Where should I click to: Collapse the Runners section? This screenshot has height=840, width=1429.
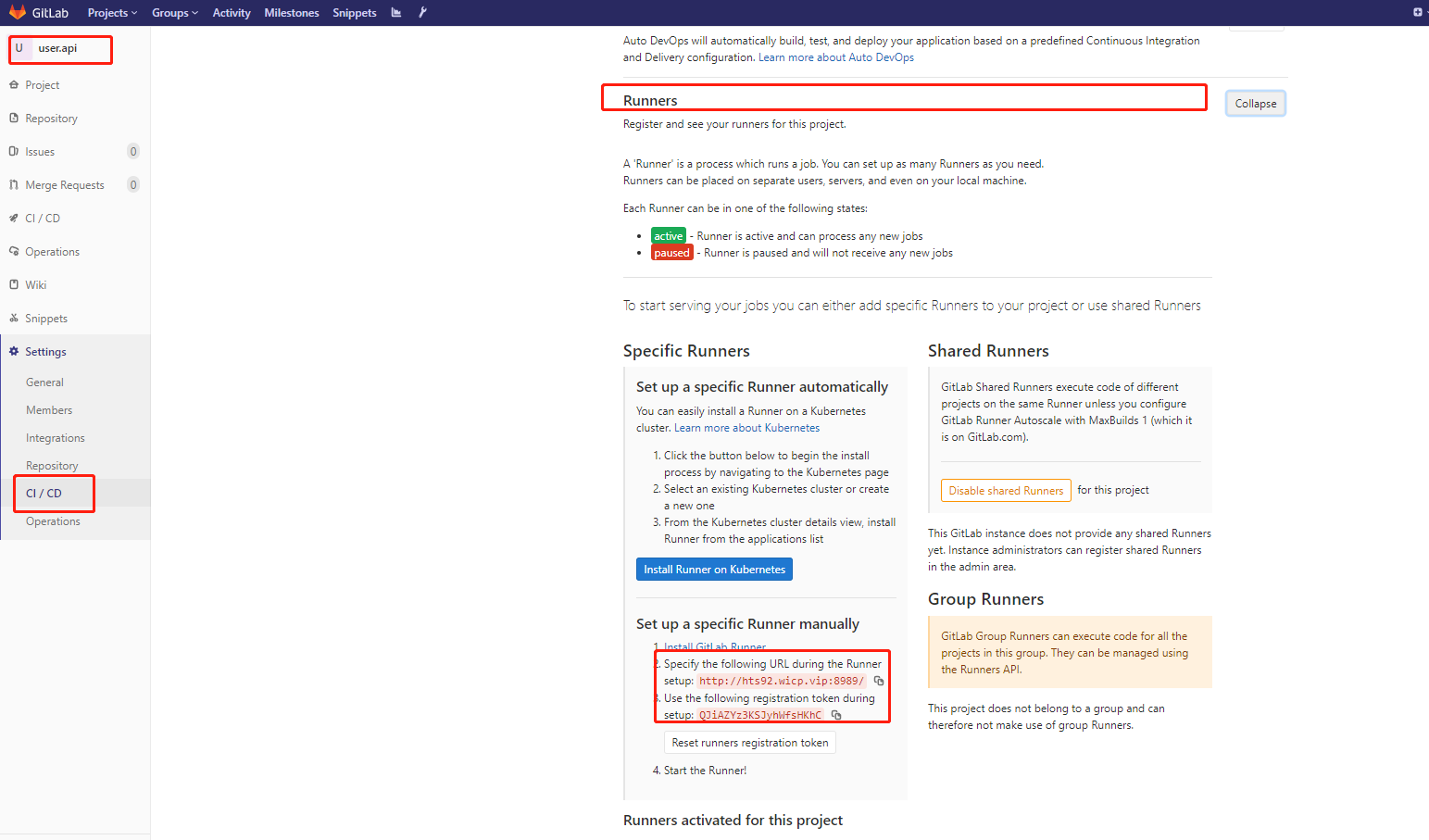coord(1256,104)
